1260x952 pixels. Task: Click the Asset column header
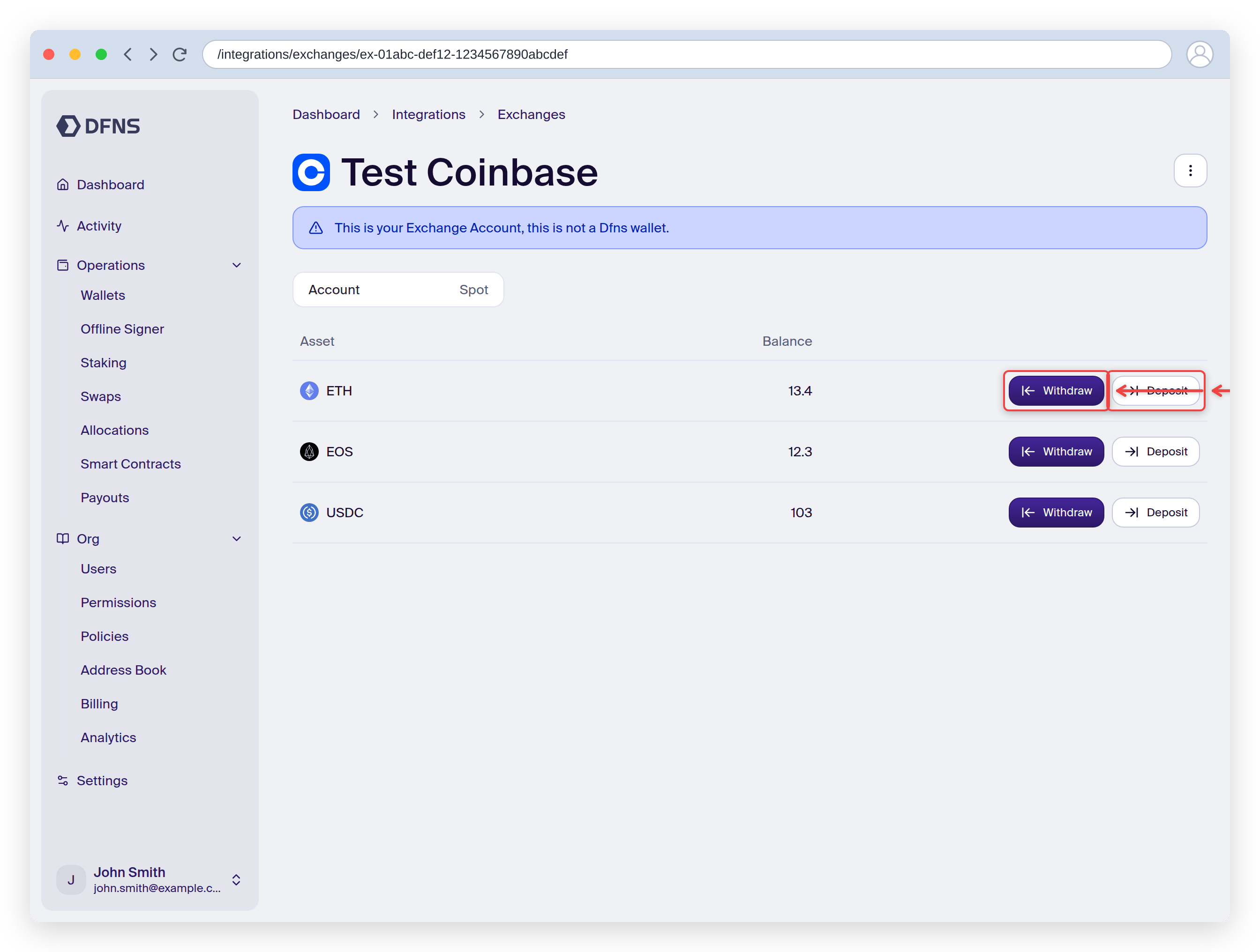click(x=317, y=341)
